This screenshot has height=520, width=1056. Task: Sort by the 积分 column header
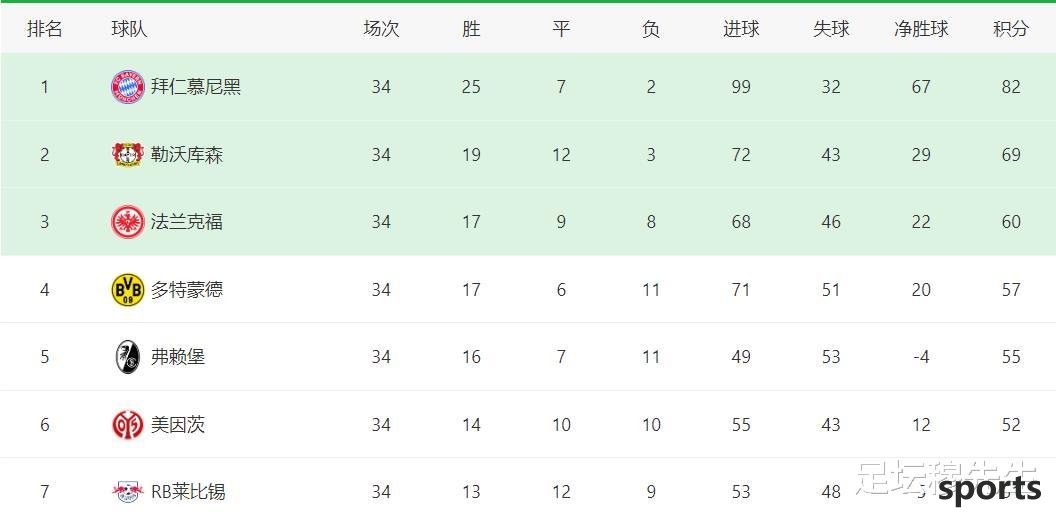coord(1011,29)
